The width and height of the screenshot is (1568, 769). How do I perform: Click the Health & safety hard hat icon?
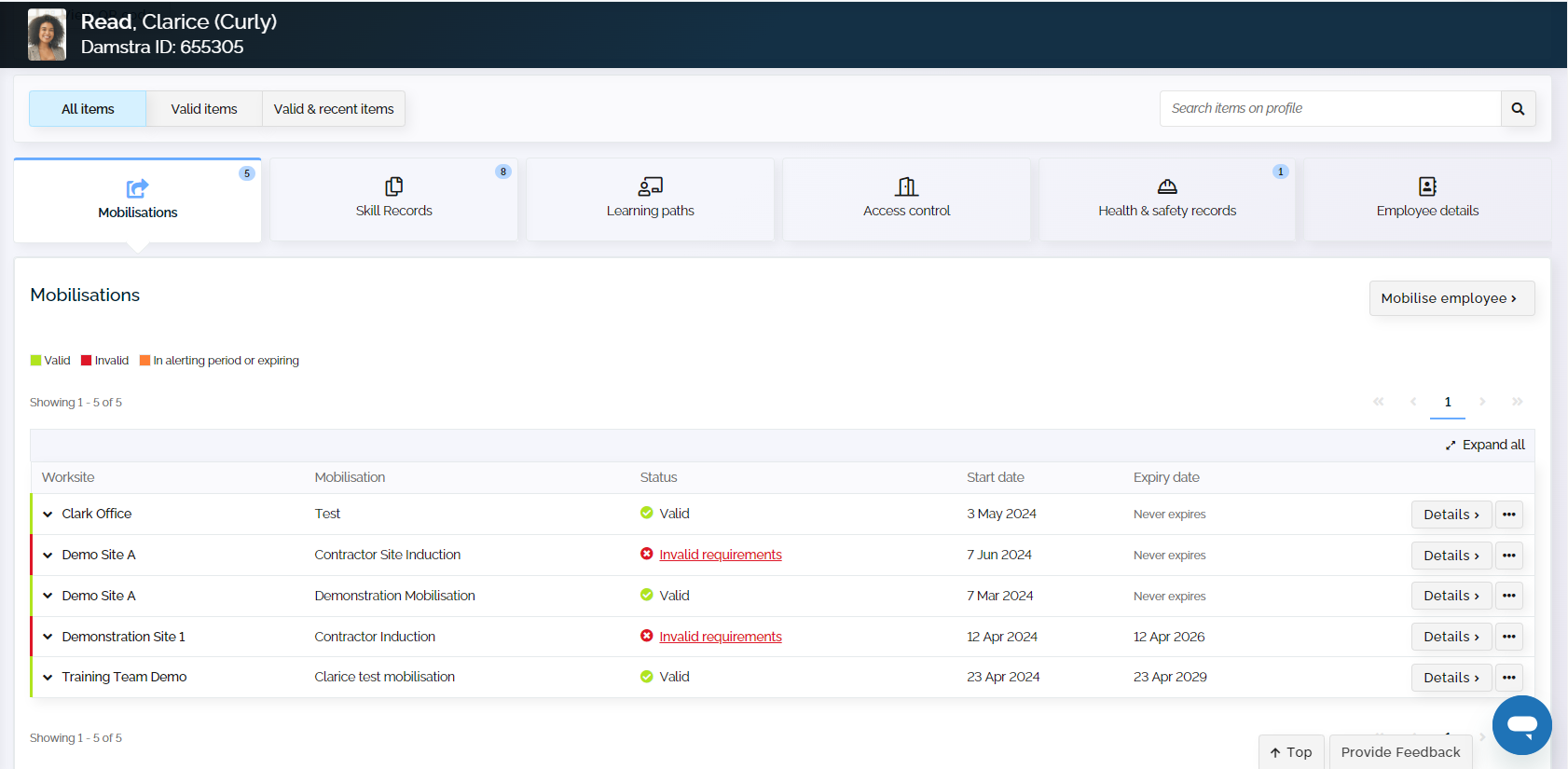1166,186
